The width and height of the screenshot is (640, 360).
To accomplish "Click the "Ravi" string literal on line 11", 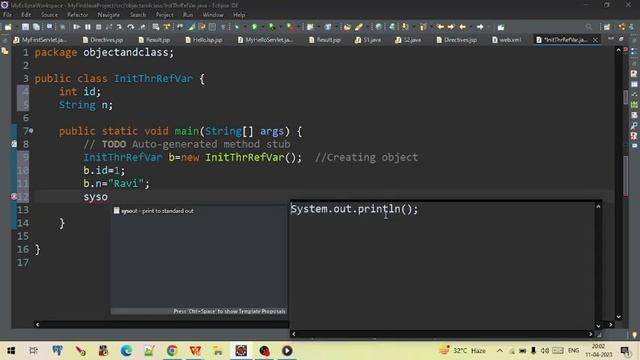I will (126, 184).
